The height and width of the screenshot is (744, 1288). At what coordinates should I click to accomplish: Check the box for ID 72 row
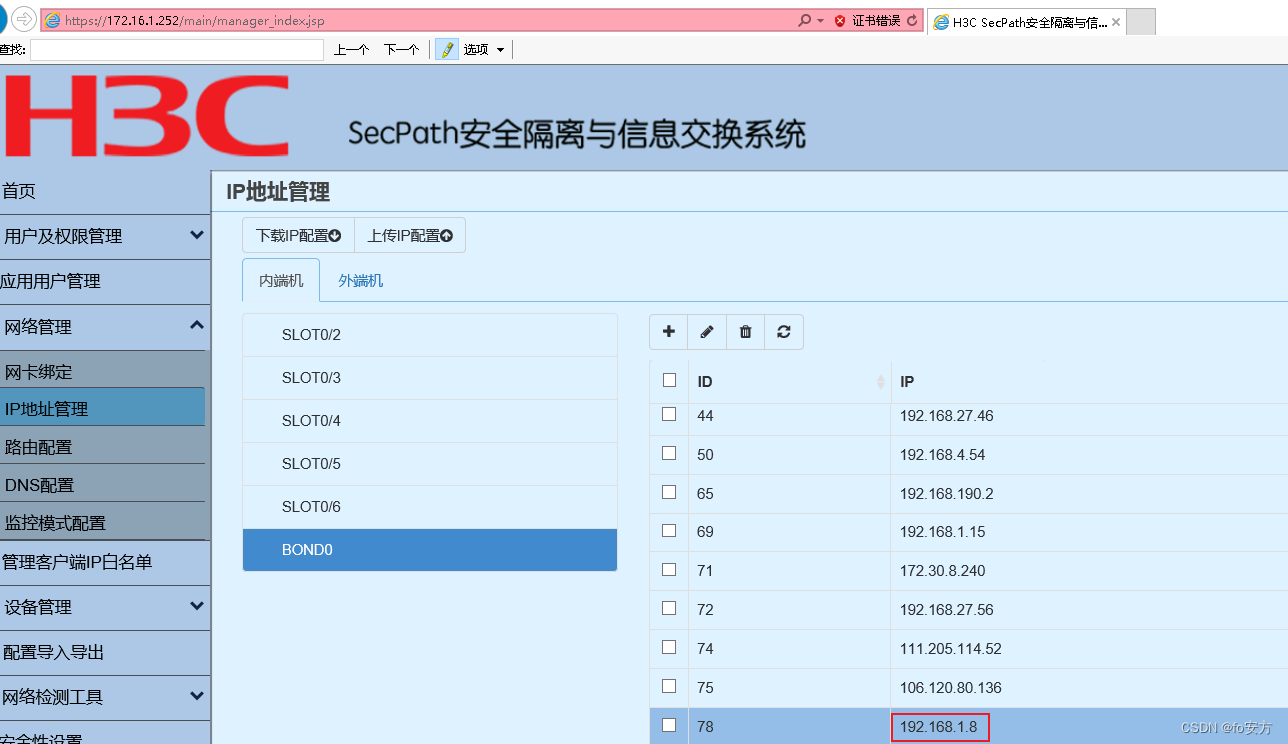click(669, 608)
